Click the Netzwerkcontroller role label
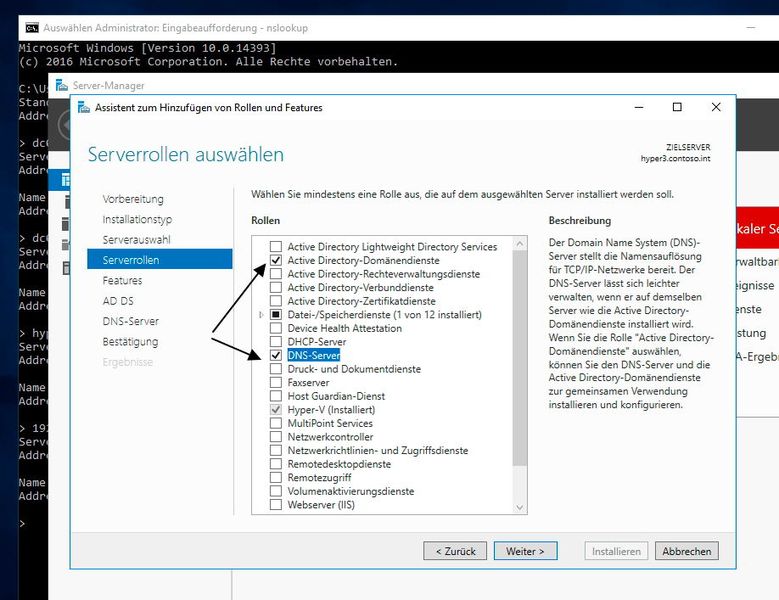 [x=330, y=437]
